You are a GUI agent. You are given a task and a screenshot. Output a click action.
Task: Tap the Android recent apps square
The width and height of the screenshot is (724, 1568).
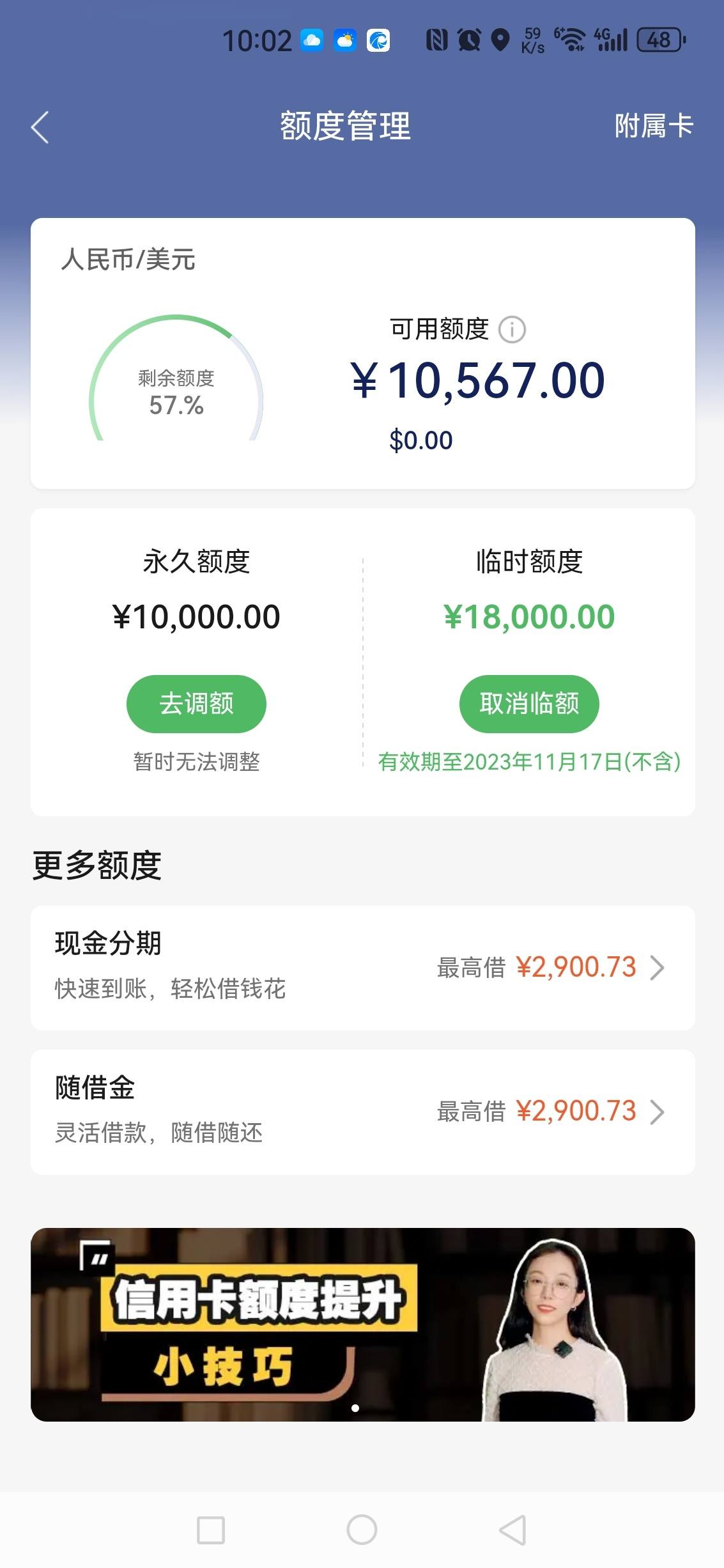(211, 1530)
